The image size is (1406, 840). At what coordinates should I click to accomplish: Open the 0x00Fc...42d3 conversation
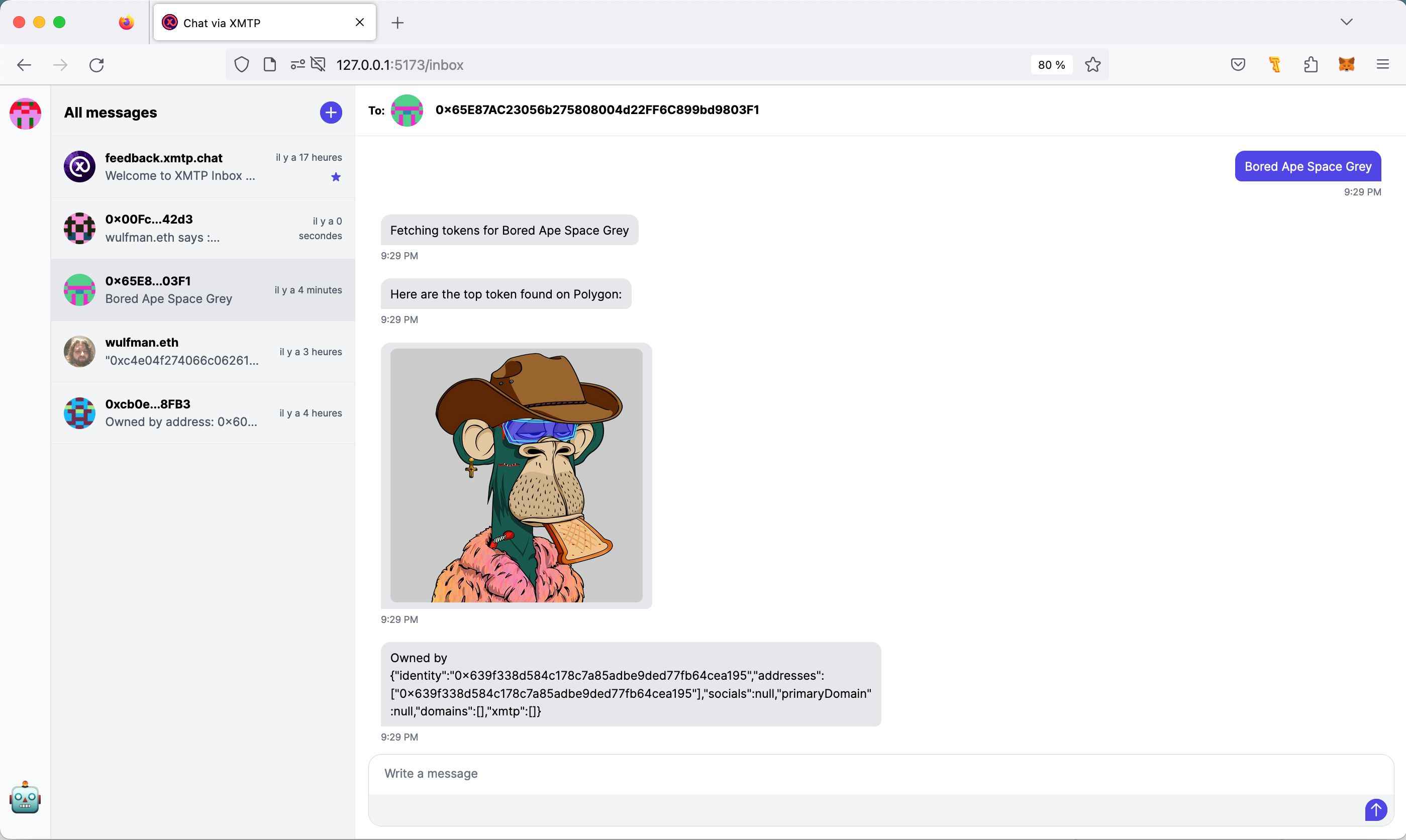coord(203,229)
